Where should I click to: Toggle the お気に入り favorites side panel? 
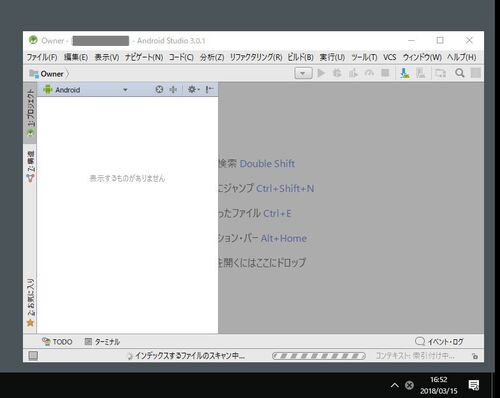pyautogui.click(x=30, y=302)
